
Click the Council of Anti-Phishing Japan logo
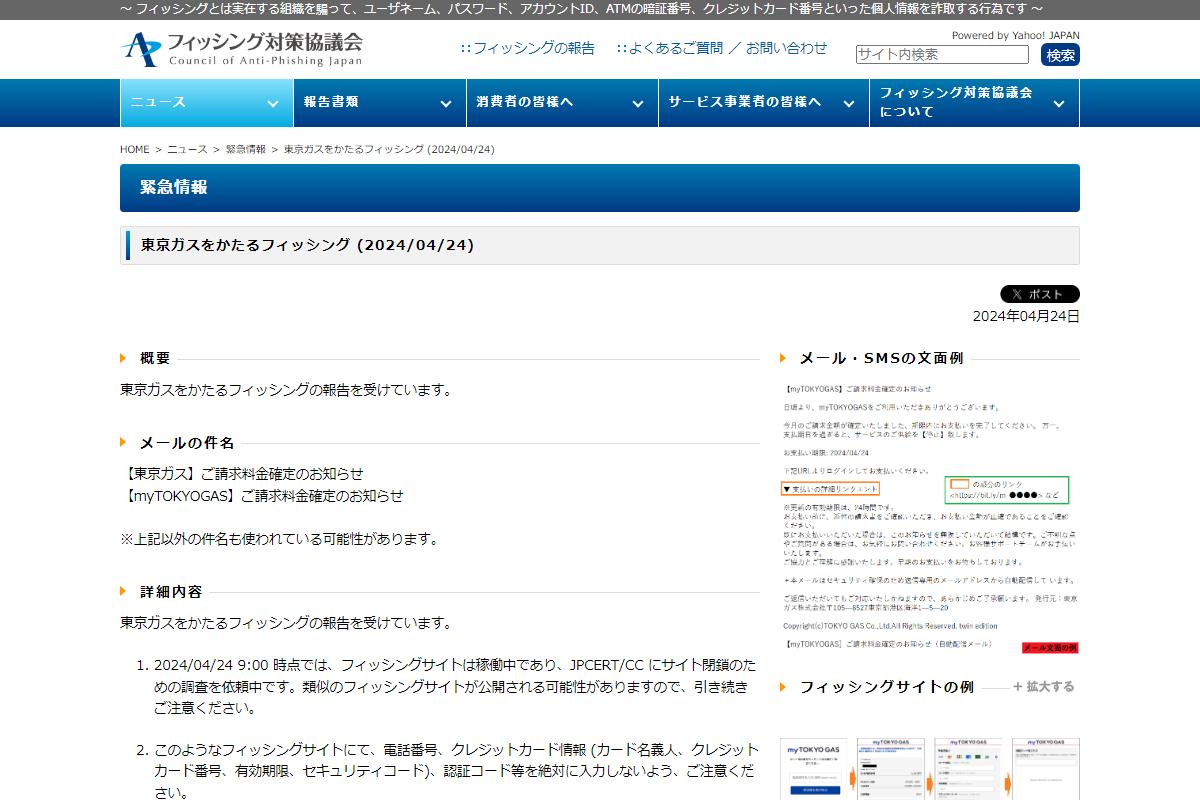tap(242, 49)
